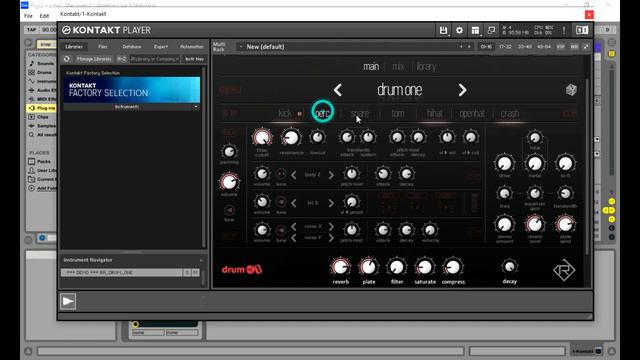The image size is (640, 360).
Task: Select the hihat drum tab
Action: tap(434, 113)
